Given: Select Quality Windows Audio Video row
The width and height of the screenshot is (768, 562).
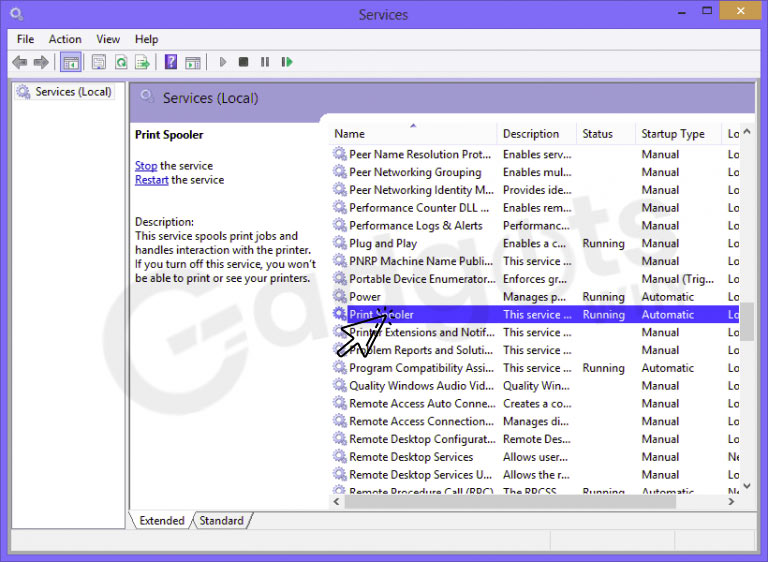Looking at the screenshot, I should click(534, 385).
